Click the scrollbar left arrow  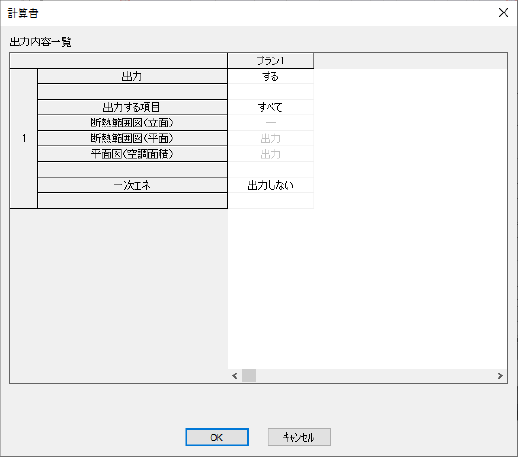point(235,376)
